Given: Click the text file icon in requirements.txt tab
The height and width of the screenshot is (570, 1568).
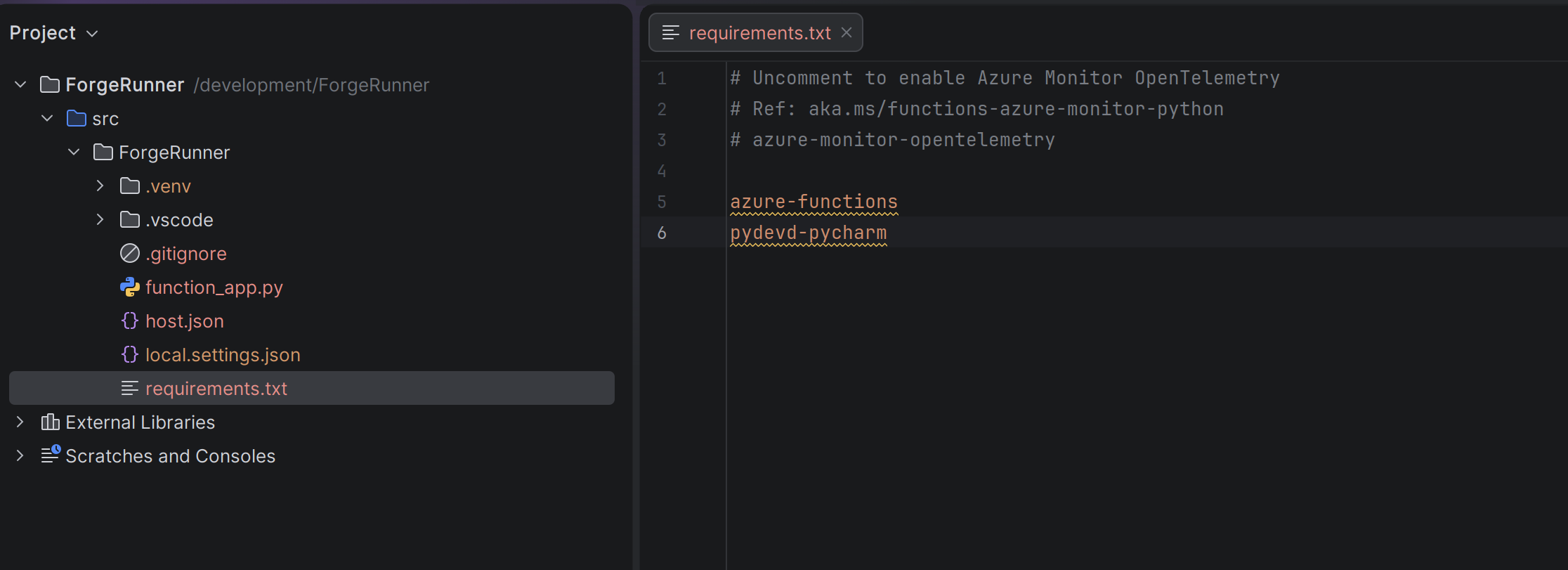Looking at the screenshot, I should [671, 32].
